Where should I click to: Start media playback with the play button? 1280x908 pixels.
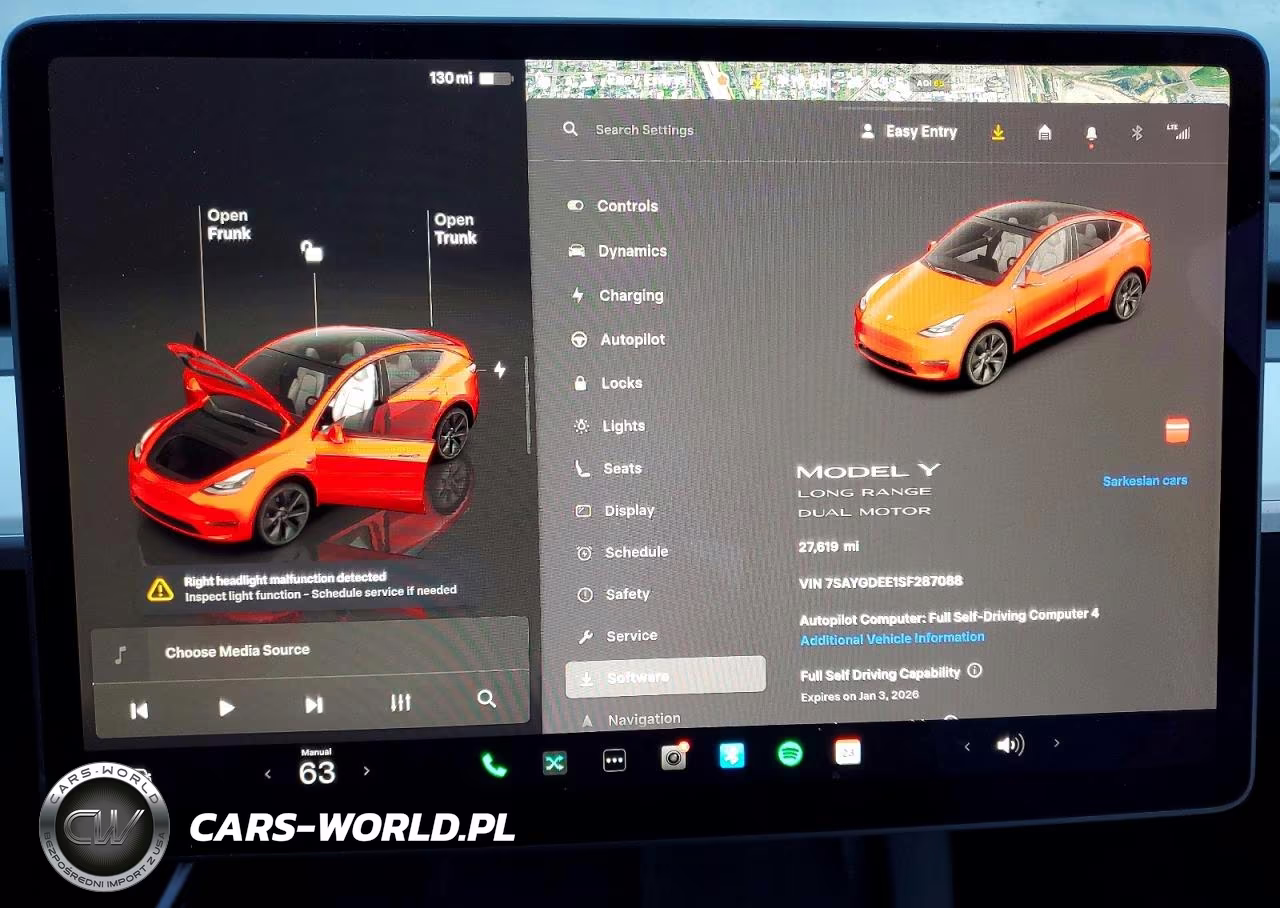point(227,708)
